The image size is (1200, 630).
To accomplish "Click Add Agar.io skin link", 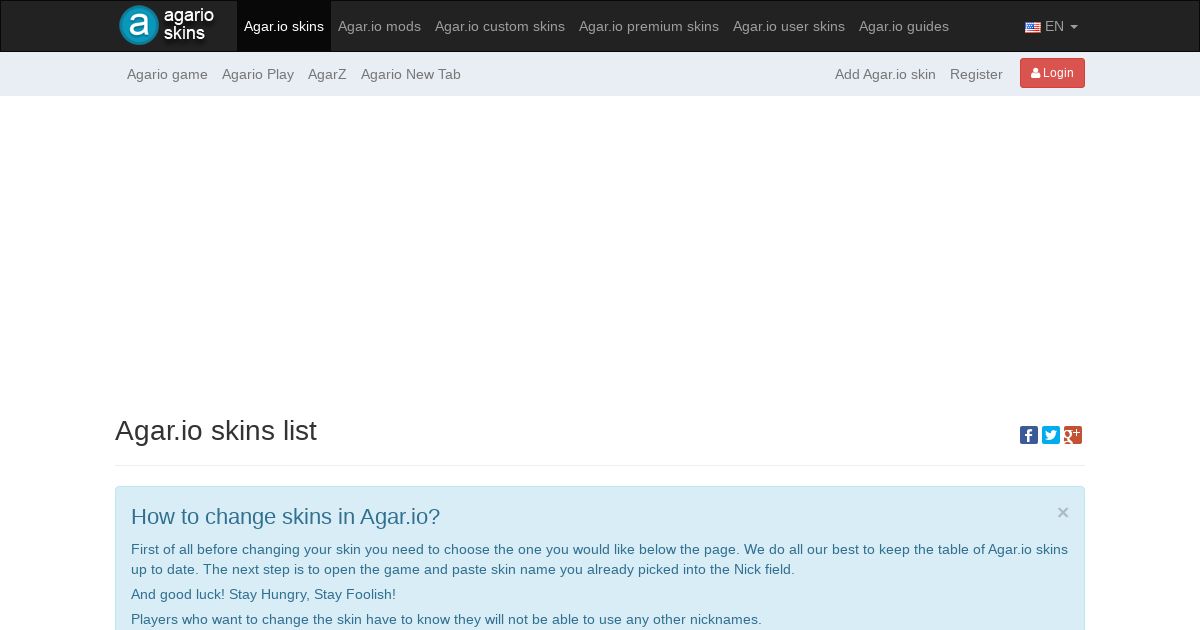I will 885,74.
